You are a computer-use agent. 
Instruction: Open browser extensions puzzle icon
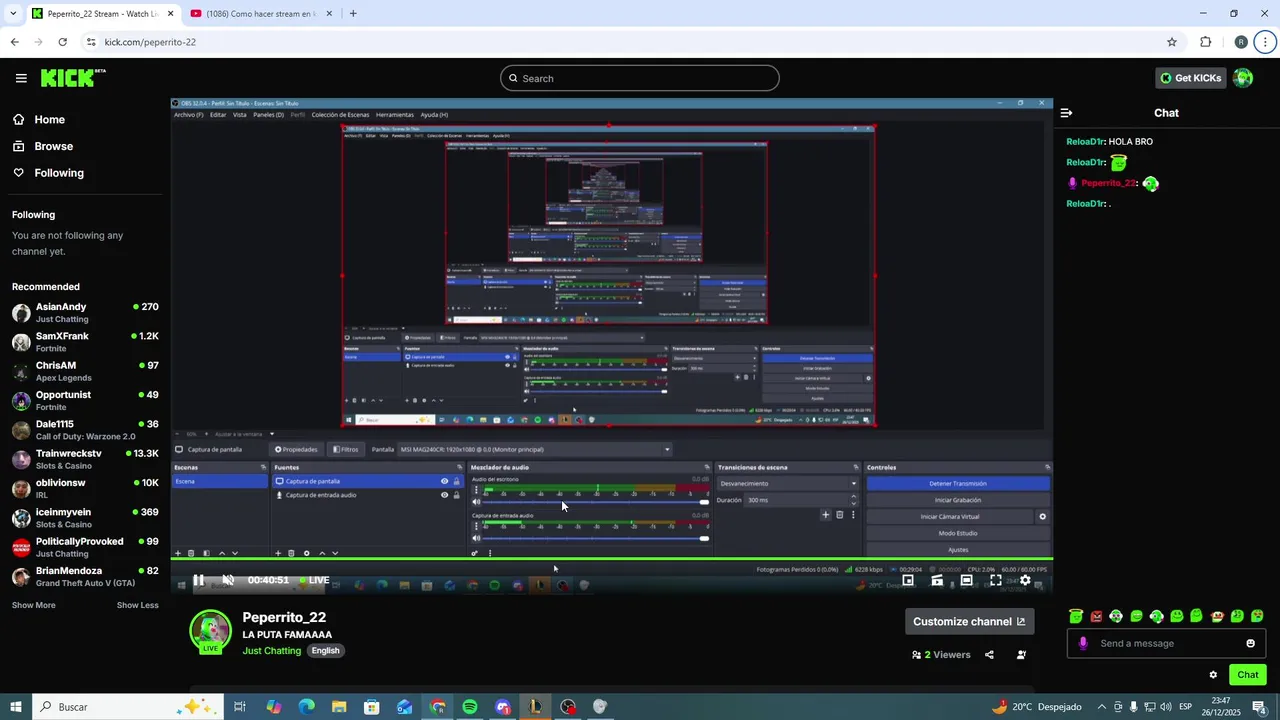point(1205,42)
